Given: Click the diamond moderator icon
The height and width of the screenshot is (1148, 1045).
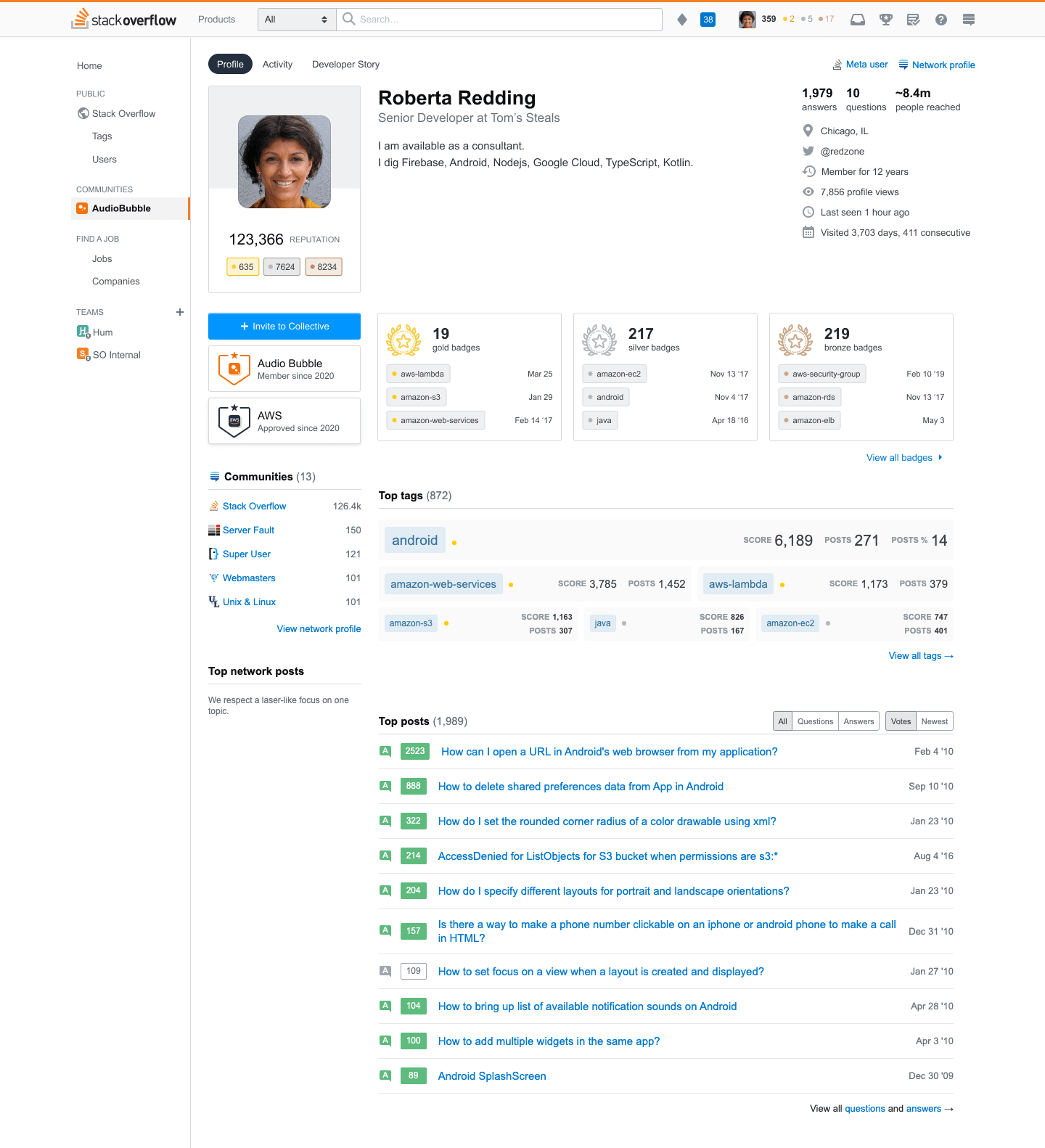Looking at the screenshot, I should coord(682,20).
